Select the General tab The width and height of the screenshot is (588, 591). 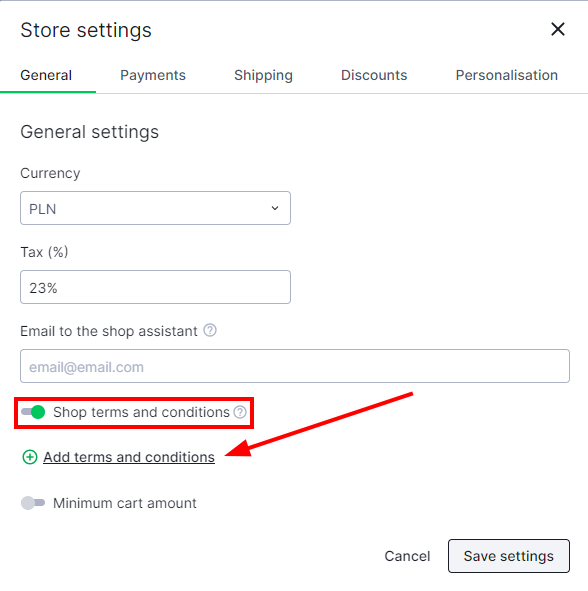[x=46, y=75]
